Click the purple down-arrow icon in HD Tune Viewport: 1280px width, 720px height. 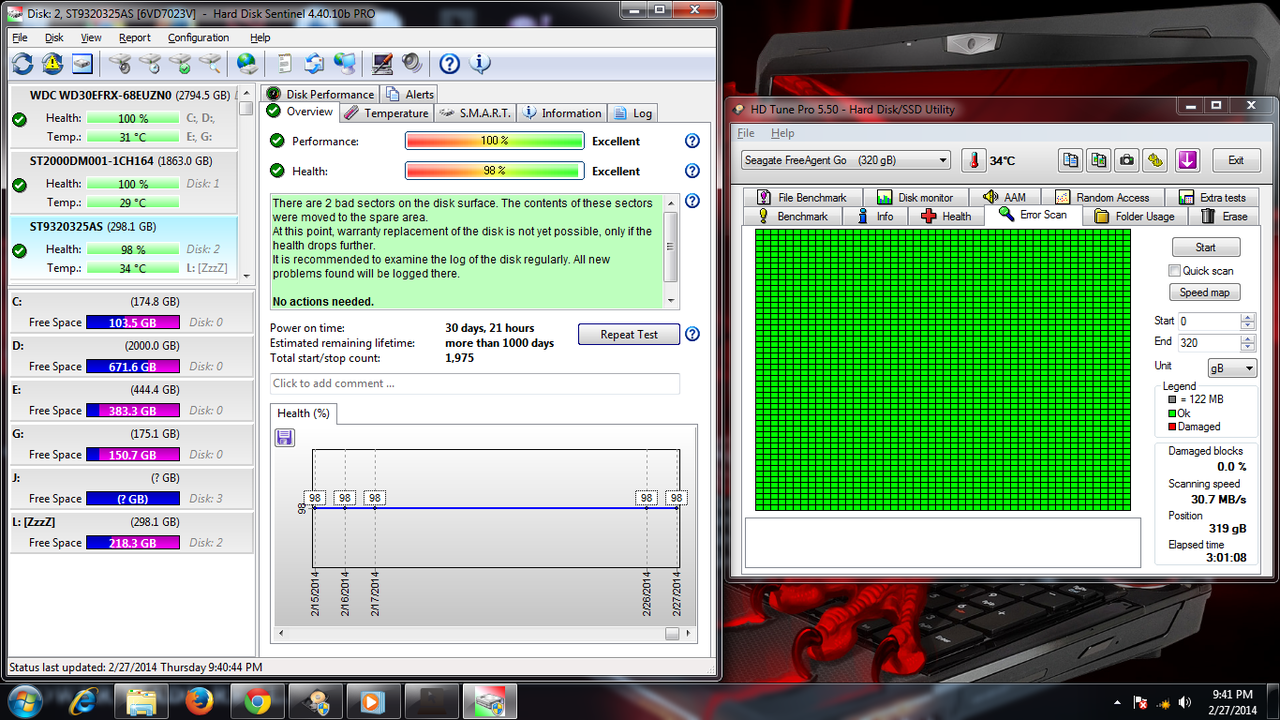[1187, 160]
